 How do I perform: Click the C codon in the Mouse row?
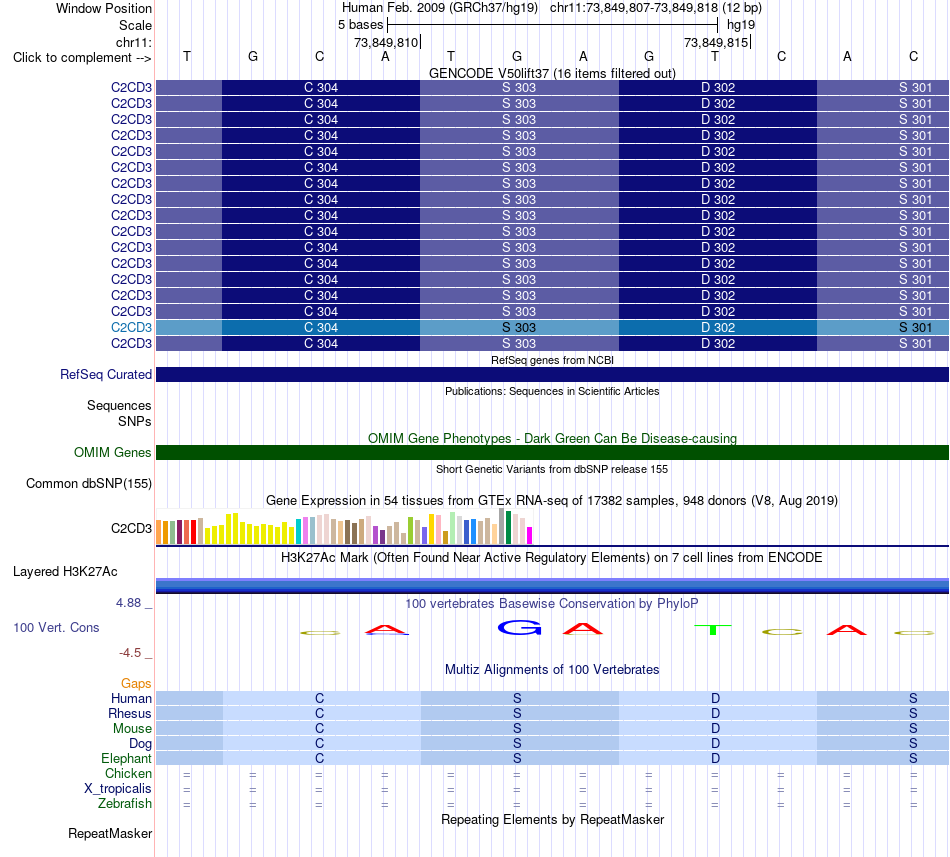coord(319,729)
